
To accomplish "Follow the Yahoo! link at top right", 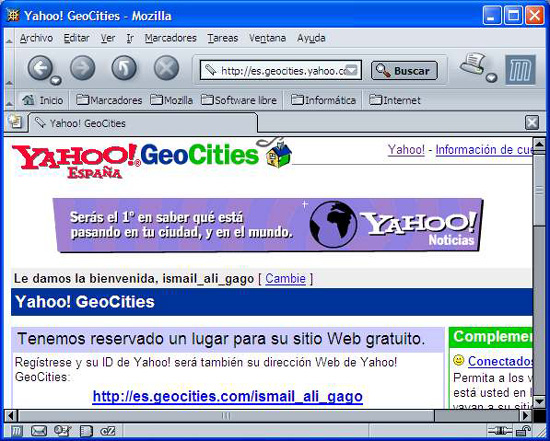I will pos(406,150).
